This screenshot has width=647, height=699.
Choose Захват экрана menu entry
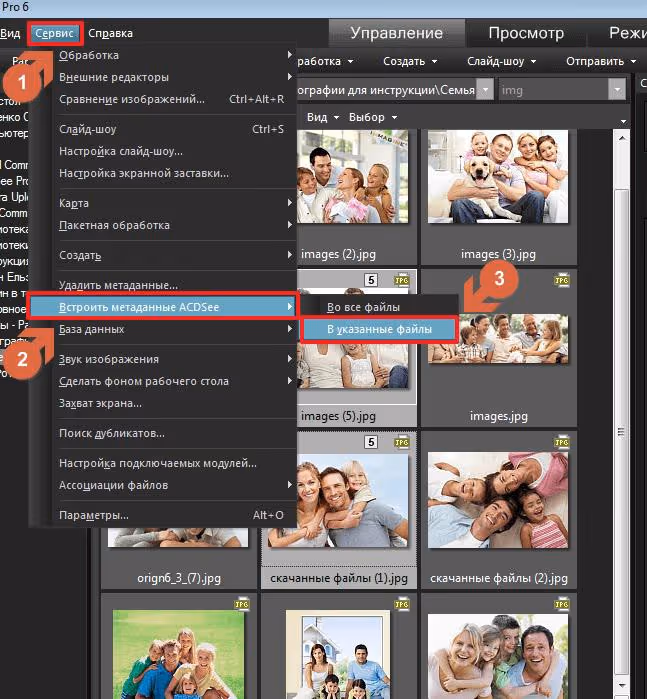point(176,403)
